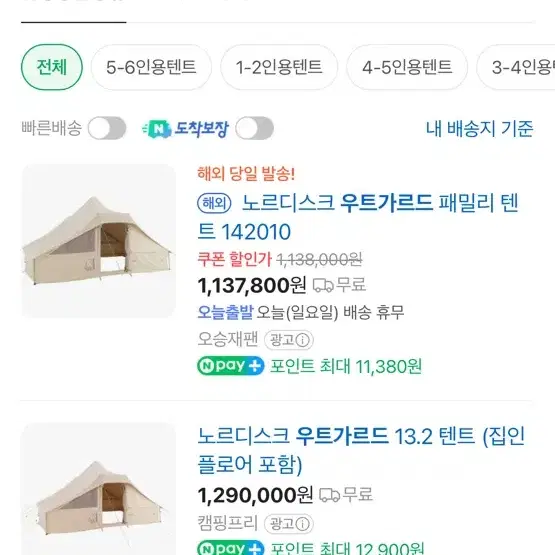
Task: Open the first Nordisk tent thumbnail
Action: [99, 241]
